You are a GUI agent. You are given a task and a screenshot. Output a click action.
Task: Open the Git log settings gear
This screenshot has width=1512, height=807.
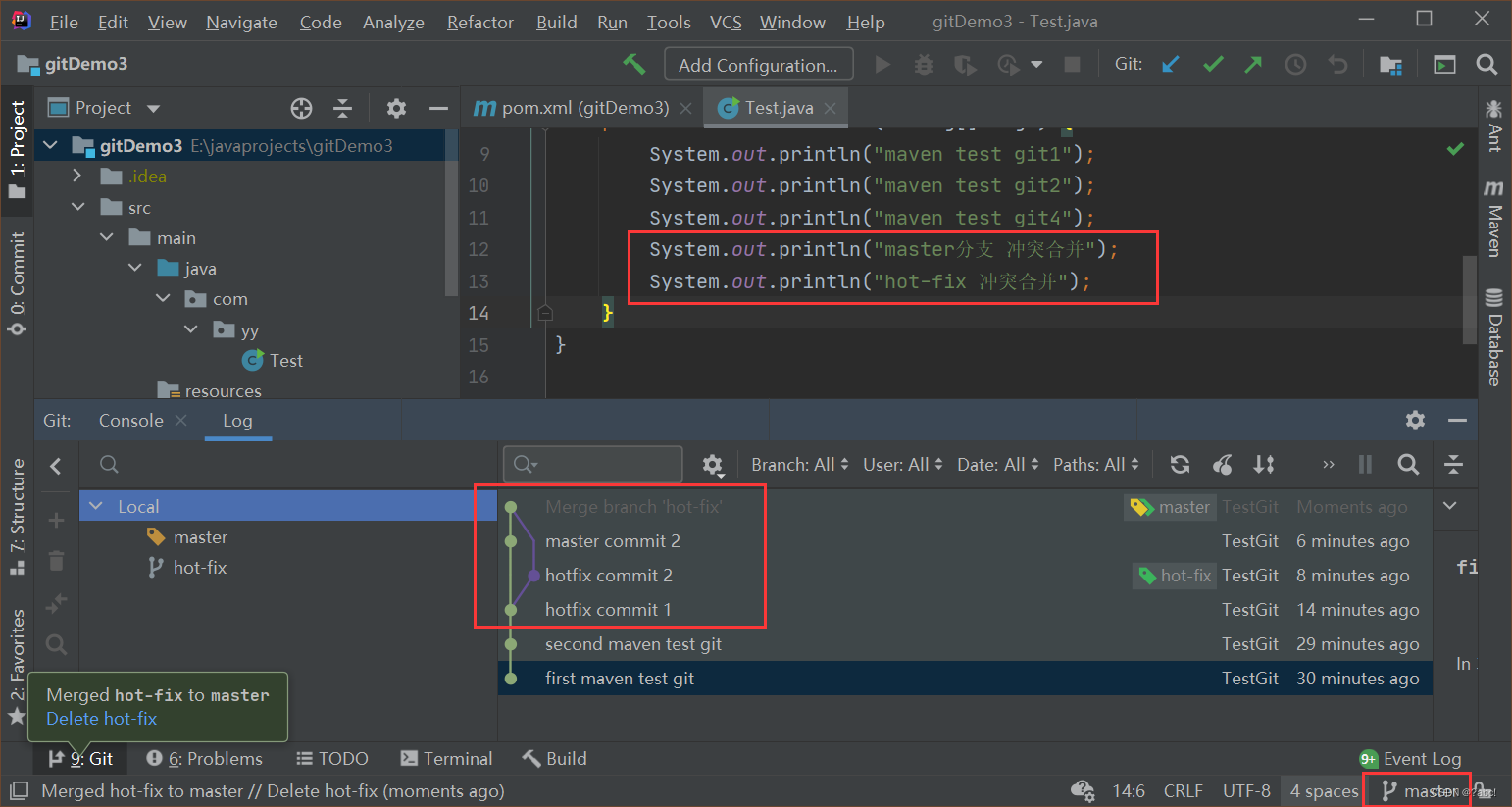pos(713,464)
